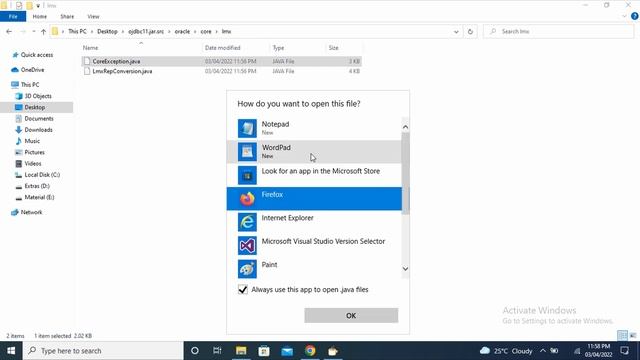
Task: Open the View ribbon tab
Action: click(x=93, y=16)
